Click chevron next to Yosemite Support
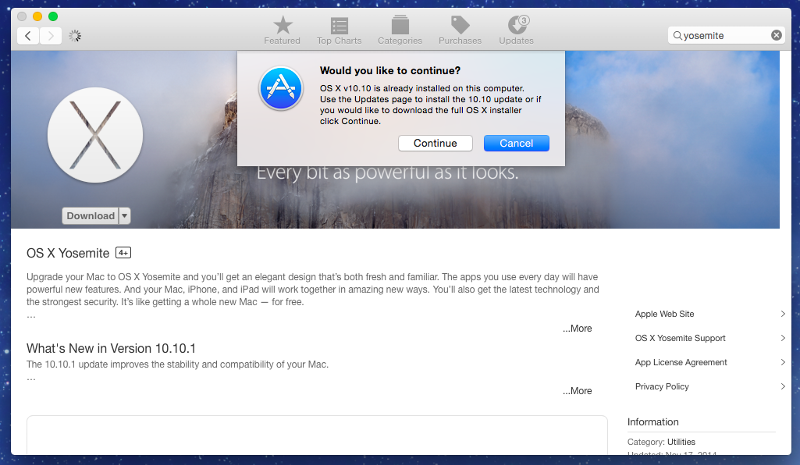 [x=783, y=338]
